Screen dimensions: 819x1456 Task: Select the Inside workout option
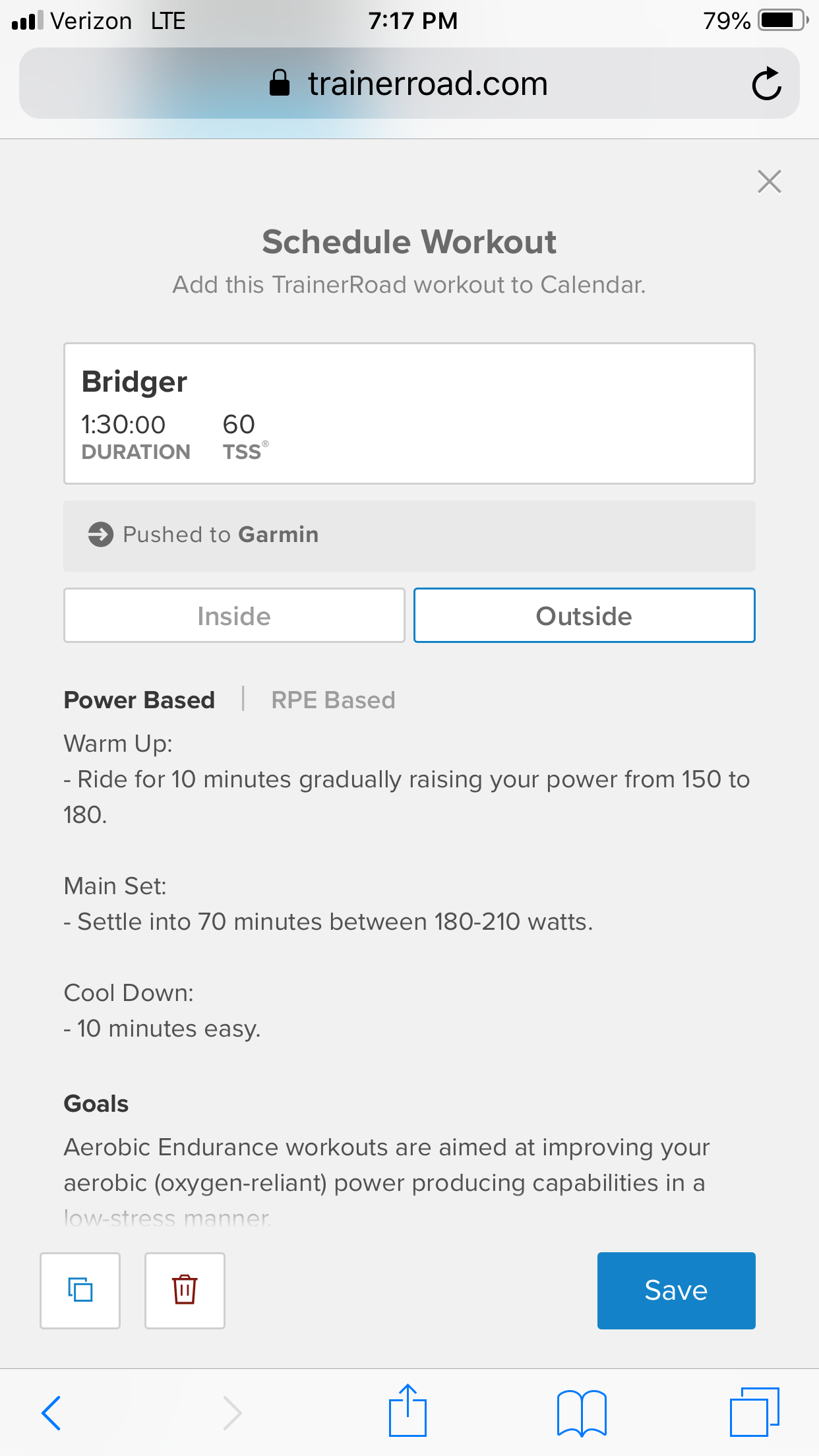point(234,615)
